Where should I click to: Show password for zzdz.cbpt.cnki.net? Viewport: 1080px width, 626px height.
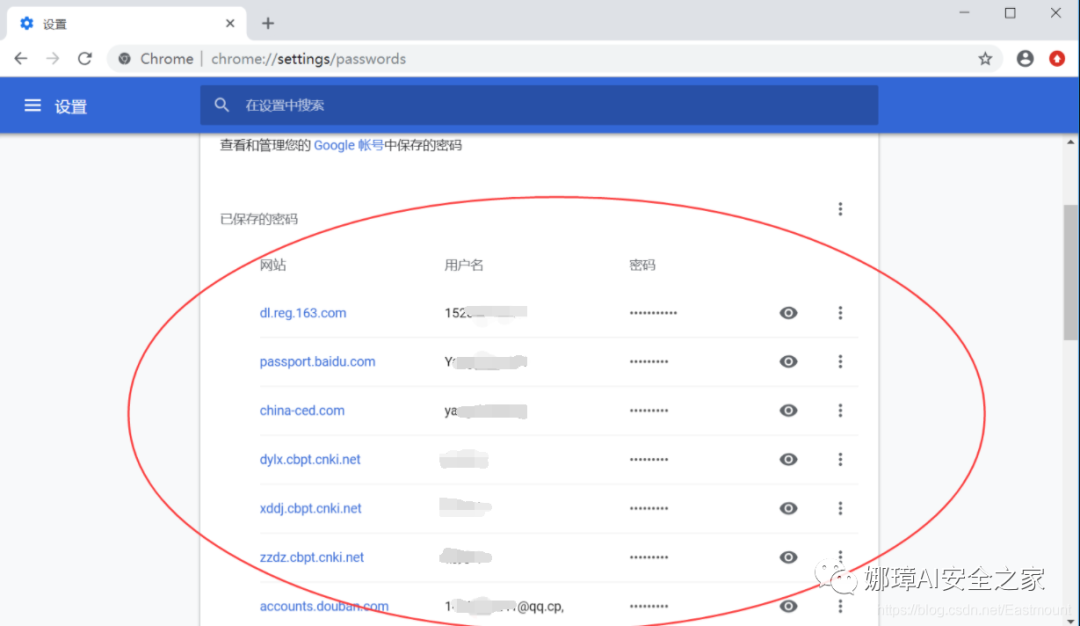[x=788, y=557]
